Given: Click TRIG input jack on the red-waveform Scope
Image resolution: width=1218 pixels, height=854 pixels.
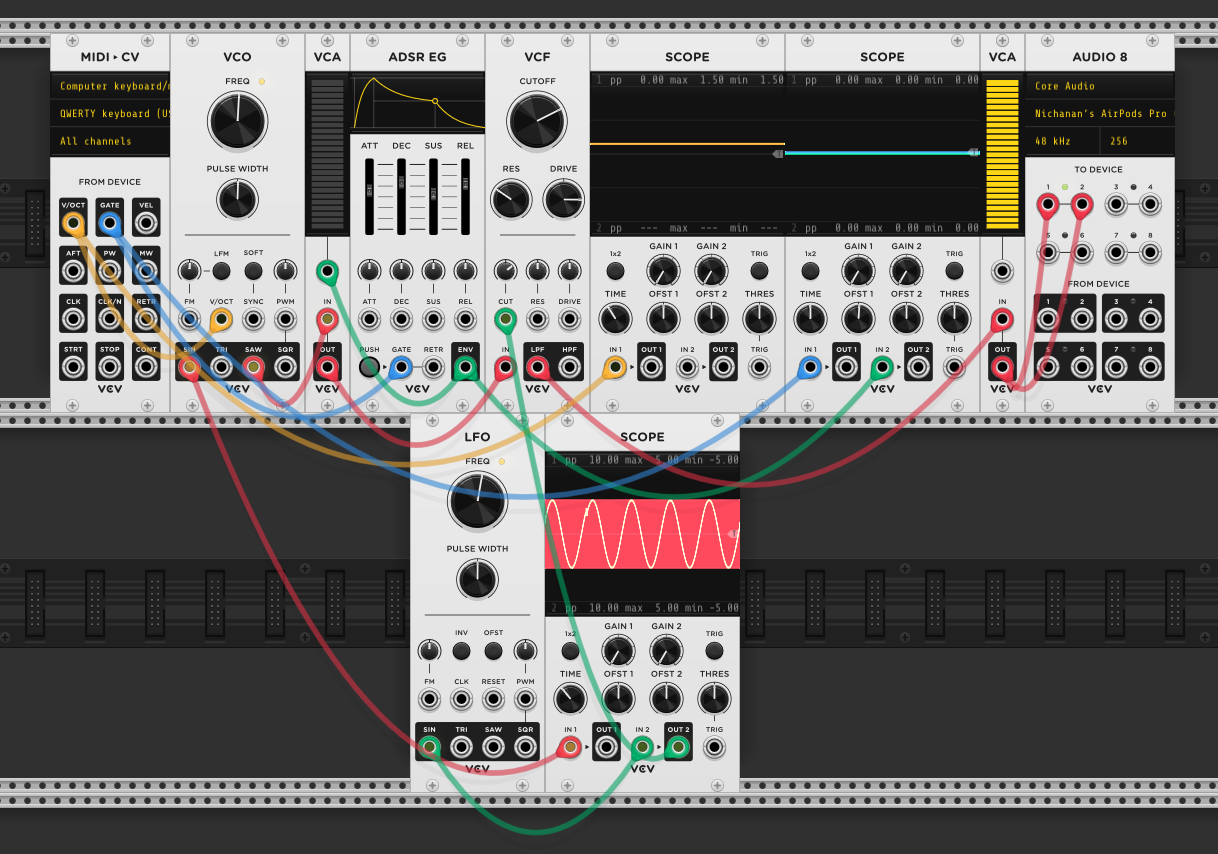Looking at the screenshot, I should (714, 747).
